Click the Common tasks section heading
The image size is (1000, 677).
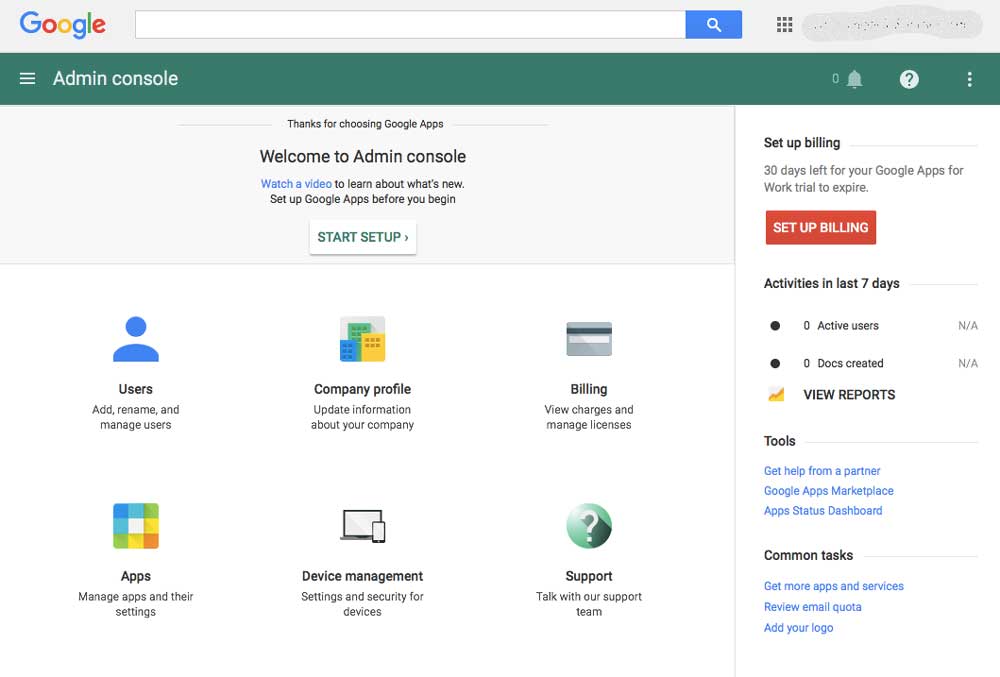point(808,555)
